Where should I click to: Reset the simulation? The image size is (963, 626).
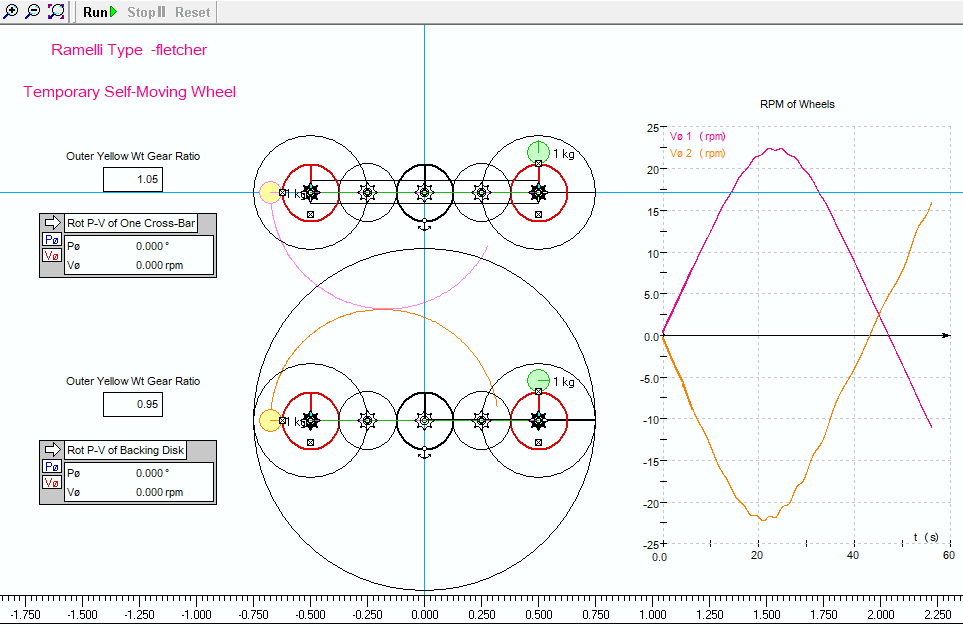192,12
